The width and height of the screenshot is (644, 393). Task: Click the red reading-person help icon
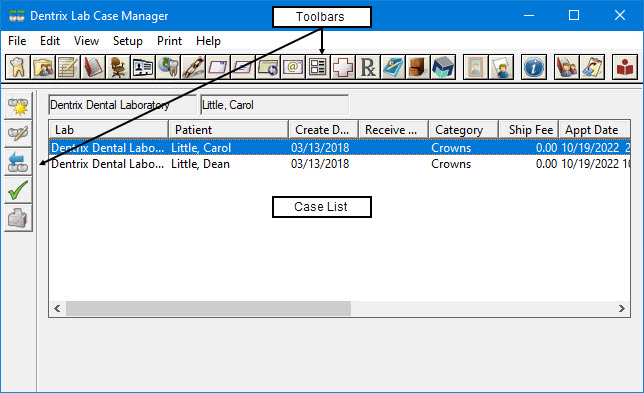[625, 67]
